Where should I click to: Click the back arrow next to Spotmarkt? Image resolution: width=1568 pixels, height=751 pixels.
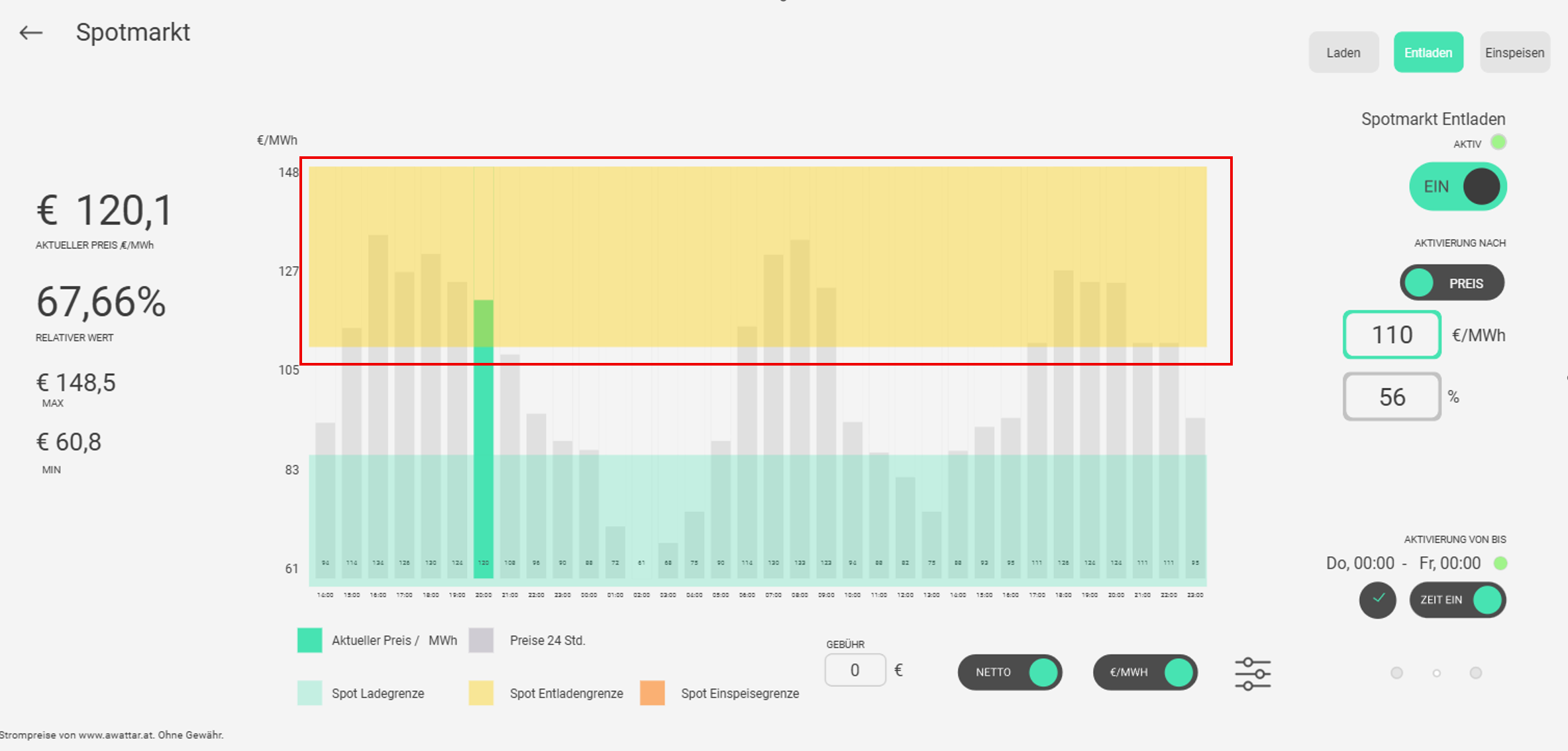click(30, 32)
